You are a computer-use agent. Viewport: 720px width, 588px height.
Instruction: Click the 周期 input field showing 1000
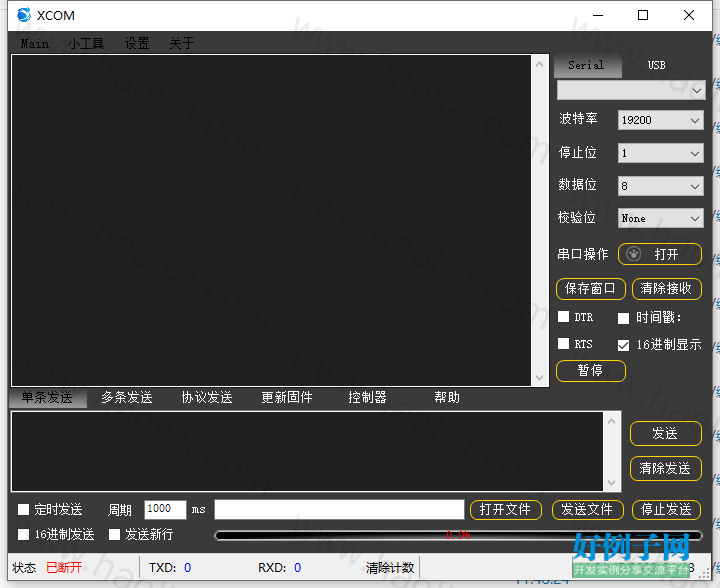[x=165, y=510]
